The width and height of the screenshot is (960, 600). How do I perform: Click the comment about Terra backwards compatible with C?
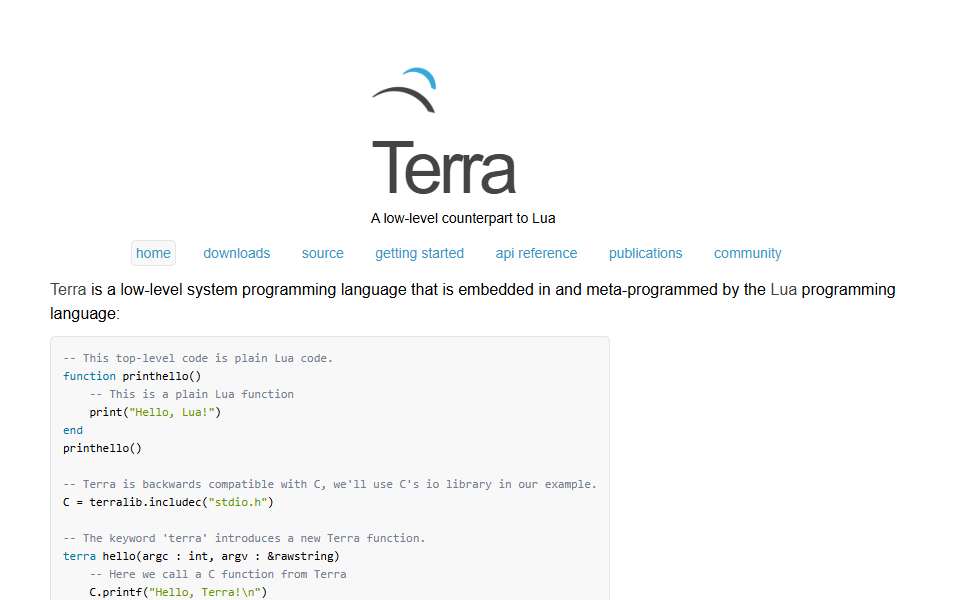tap(329, 484)
